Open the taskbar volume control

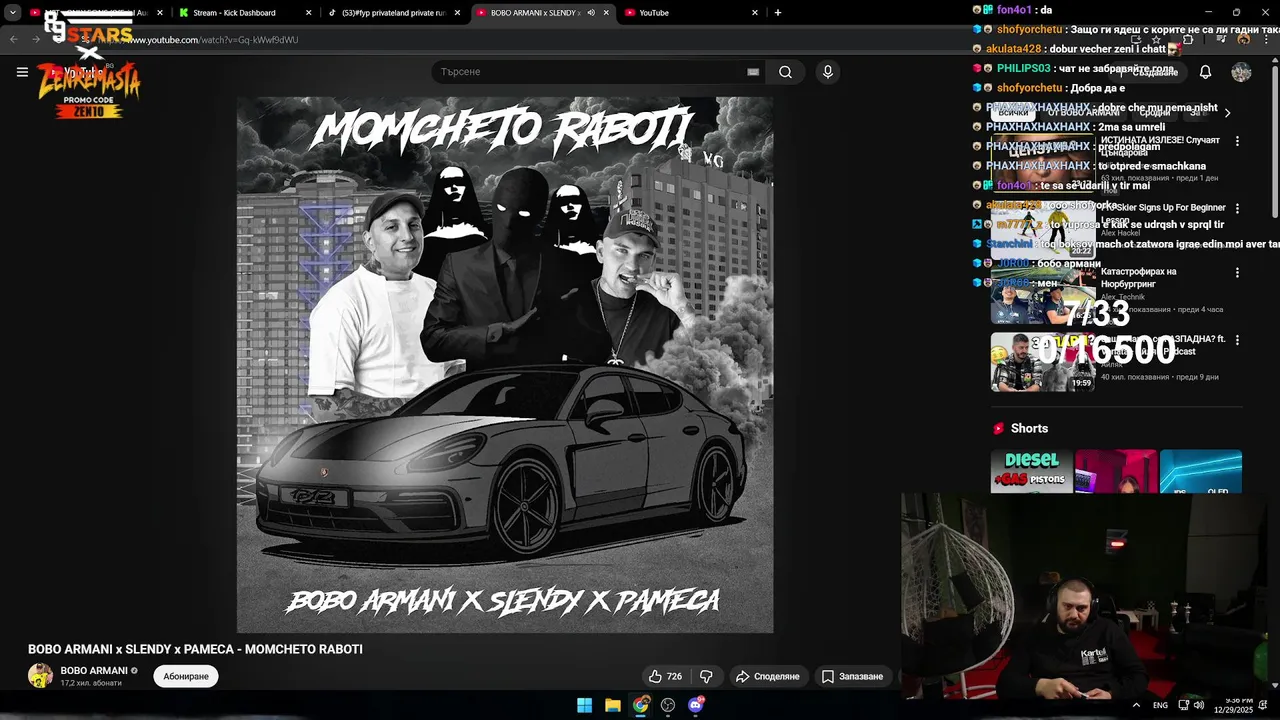pyautogui.click(x=1199, y=705)
